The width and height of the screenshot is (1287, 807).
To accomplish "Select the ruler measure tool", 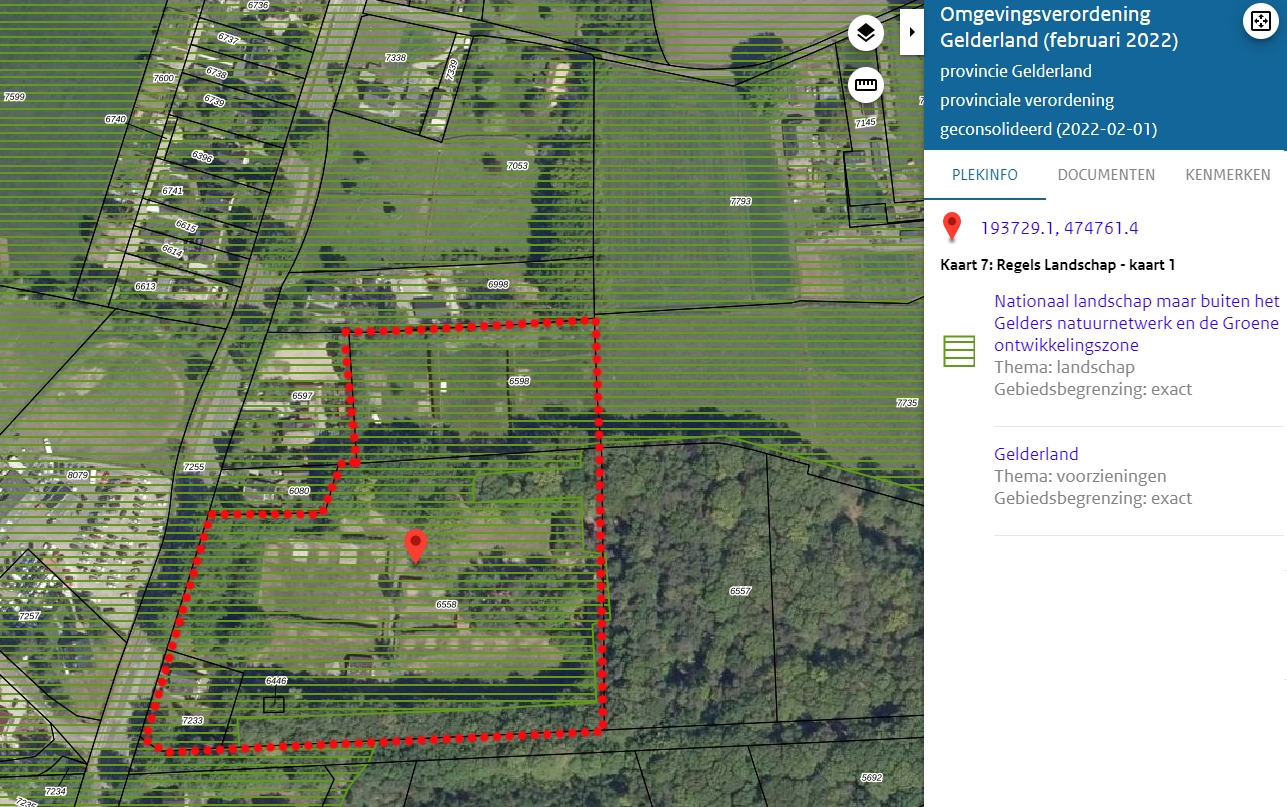I will click(x=866, y=85).
